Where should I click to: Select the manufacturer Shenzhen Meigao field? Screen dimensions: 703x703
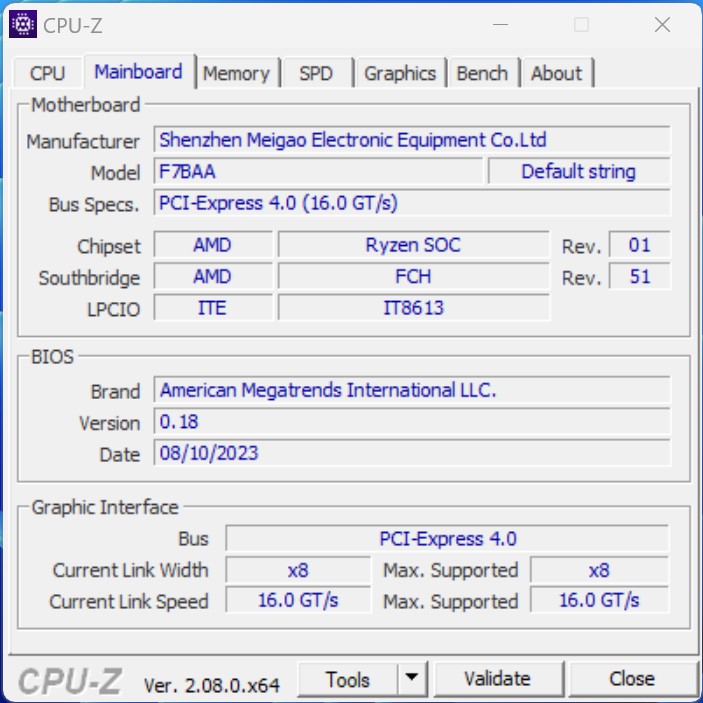click(412, 140)
